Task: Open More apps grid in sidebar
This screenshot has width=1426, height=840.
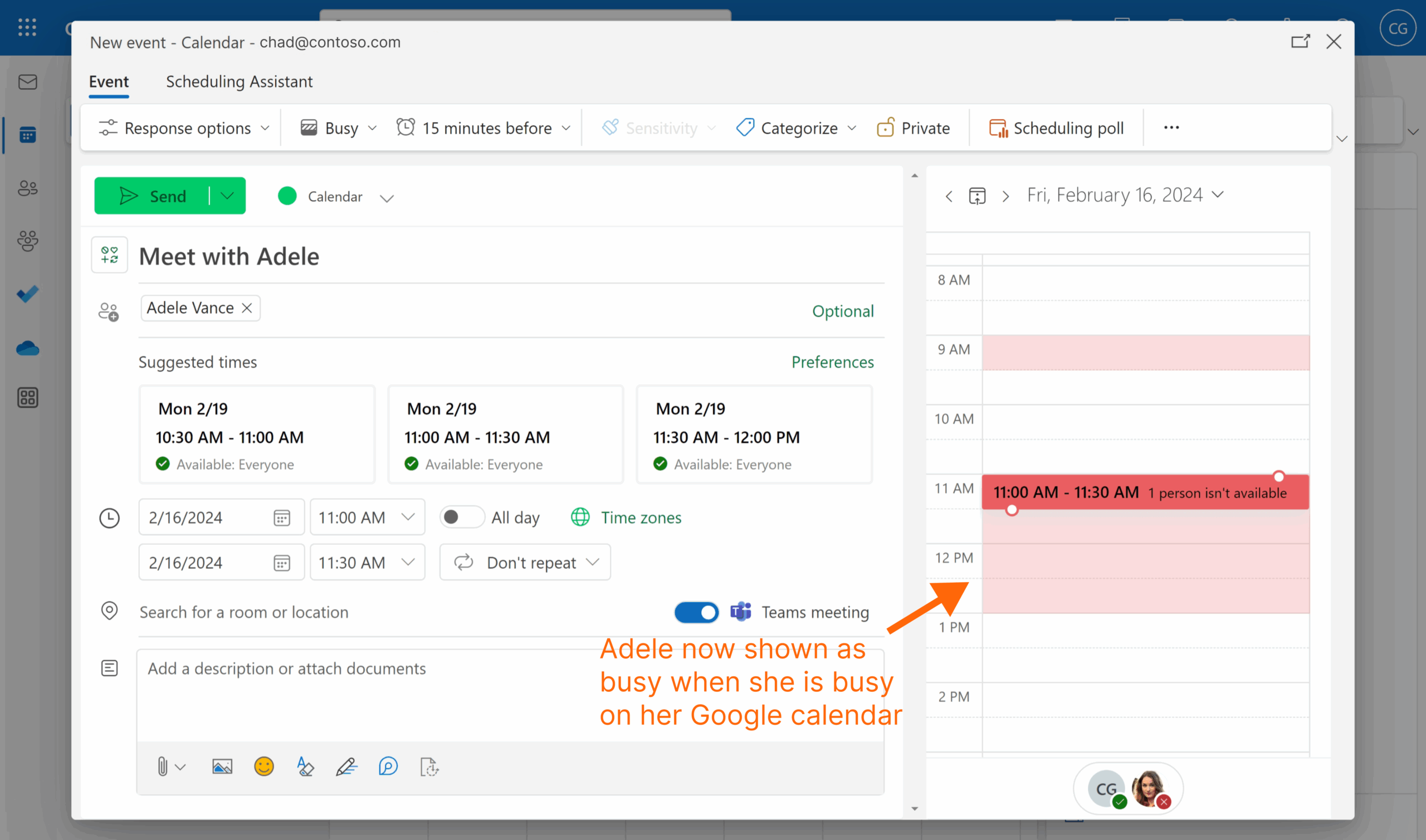Action: point(27,397)
